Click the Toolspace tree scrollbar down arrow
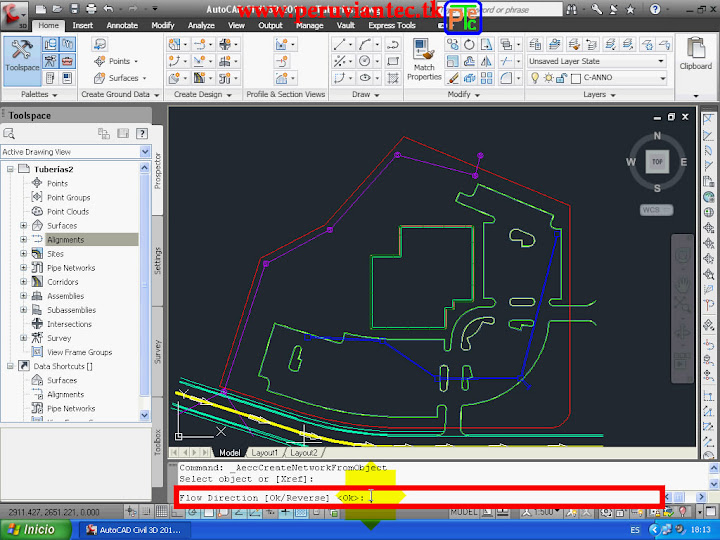 point(144,415)
